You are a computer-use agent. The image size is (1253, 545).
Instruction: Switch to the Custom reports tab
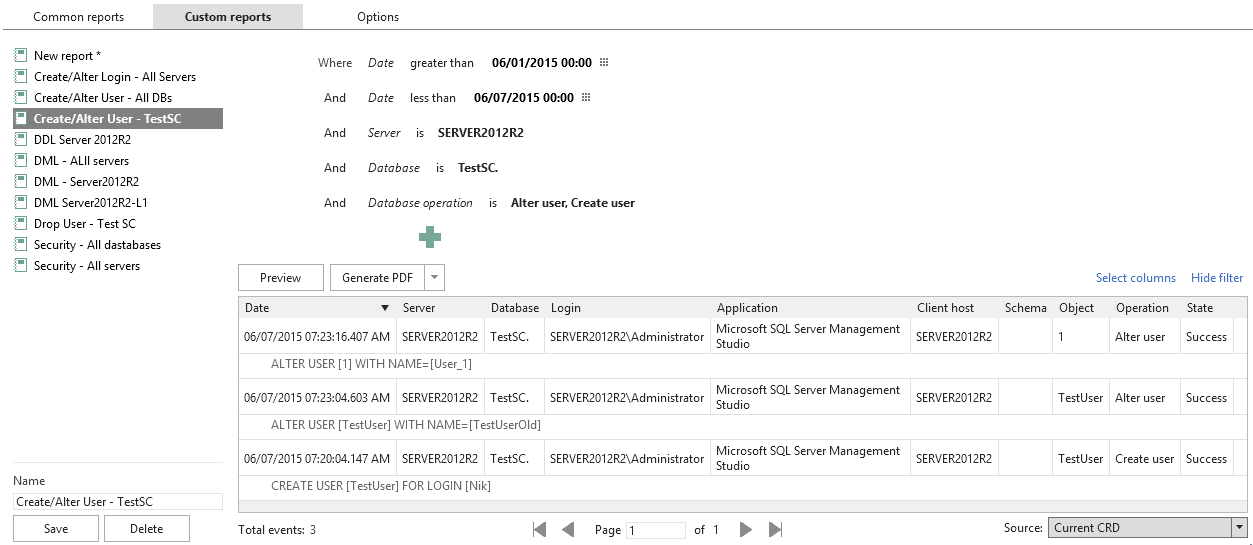228,17
